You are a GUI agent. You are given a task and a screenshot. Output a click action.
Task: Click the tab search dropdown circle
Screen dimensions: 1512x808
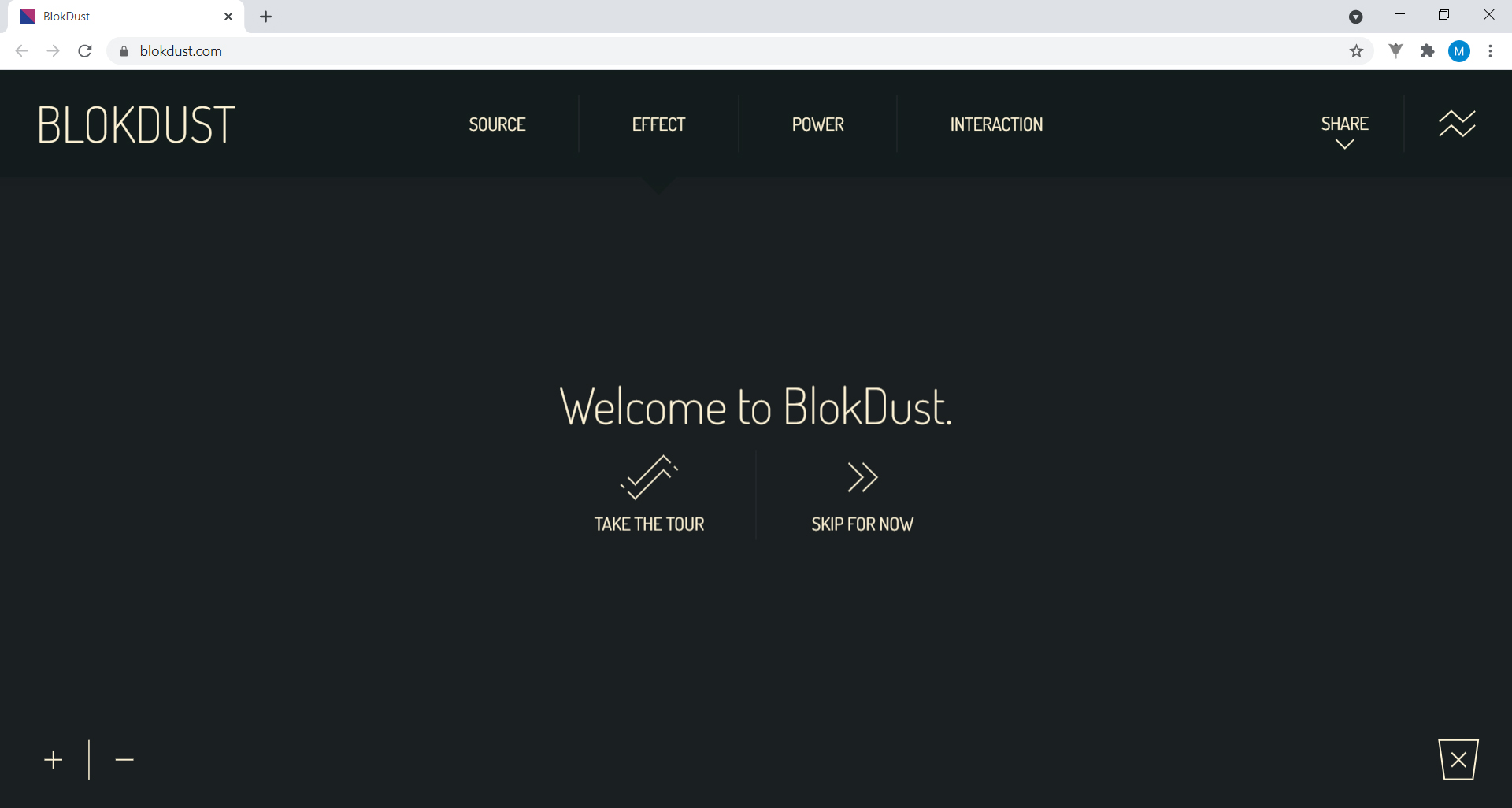pos(1356,17)
